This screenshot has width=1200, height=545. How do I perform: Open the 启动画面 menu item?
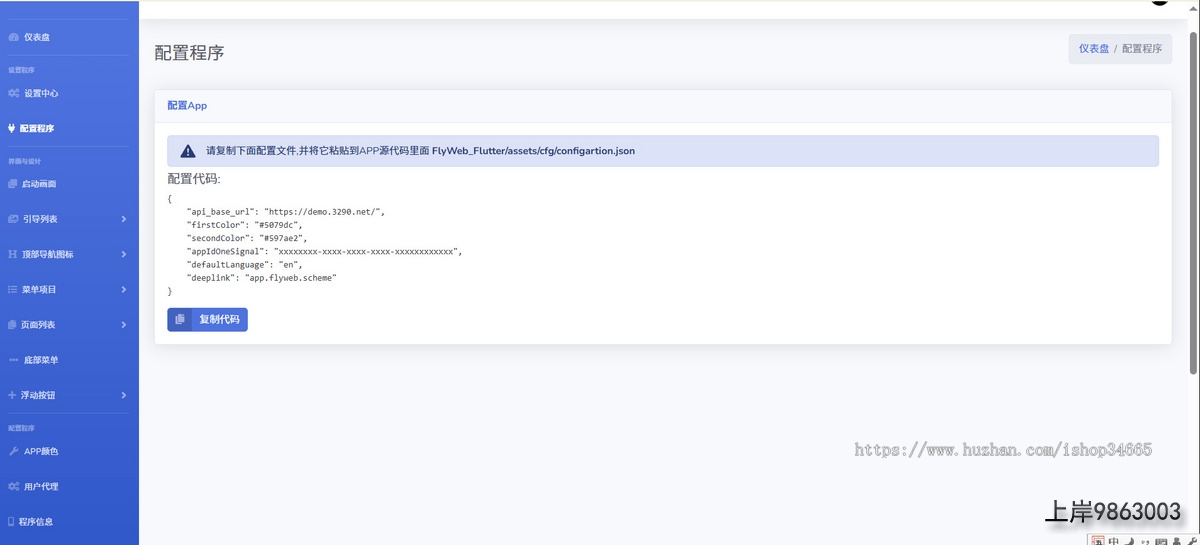(39, 184)
